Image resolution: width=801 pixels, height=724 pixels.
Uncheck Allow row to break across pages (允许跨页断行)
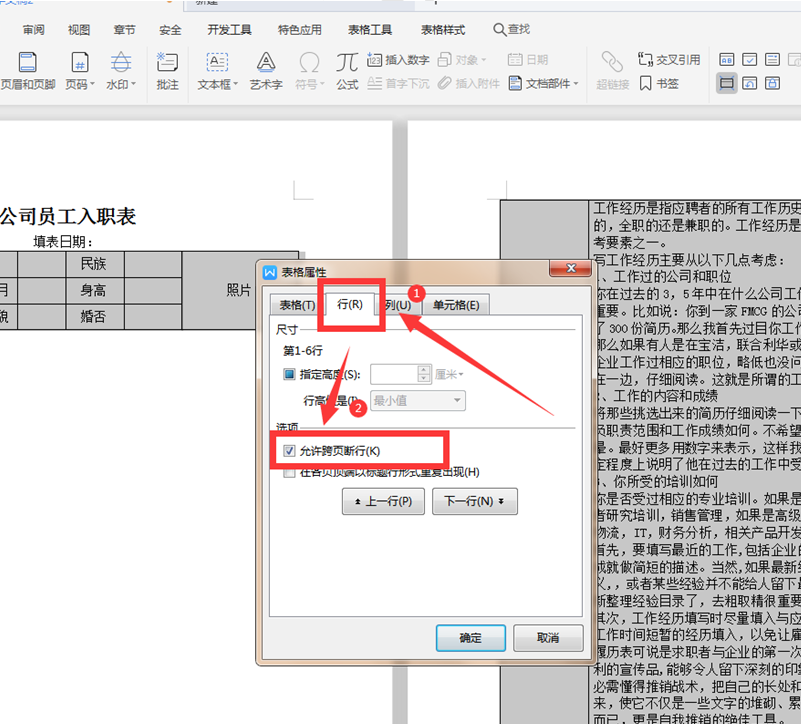(x=289, y=451)
